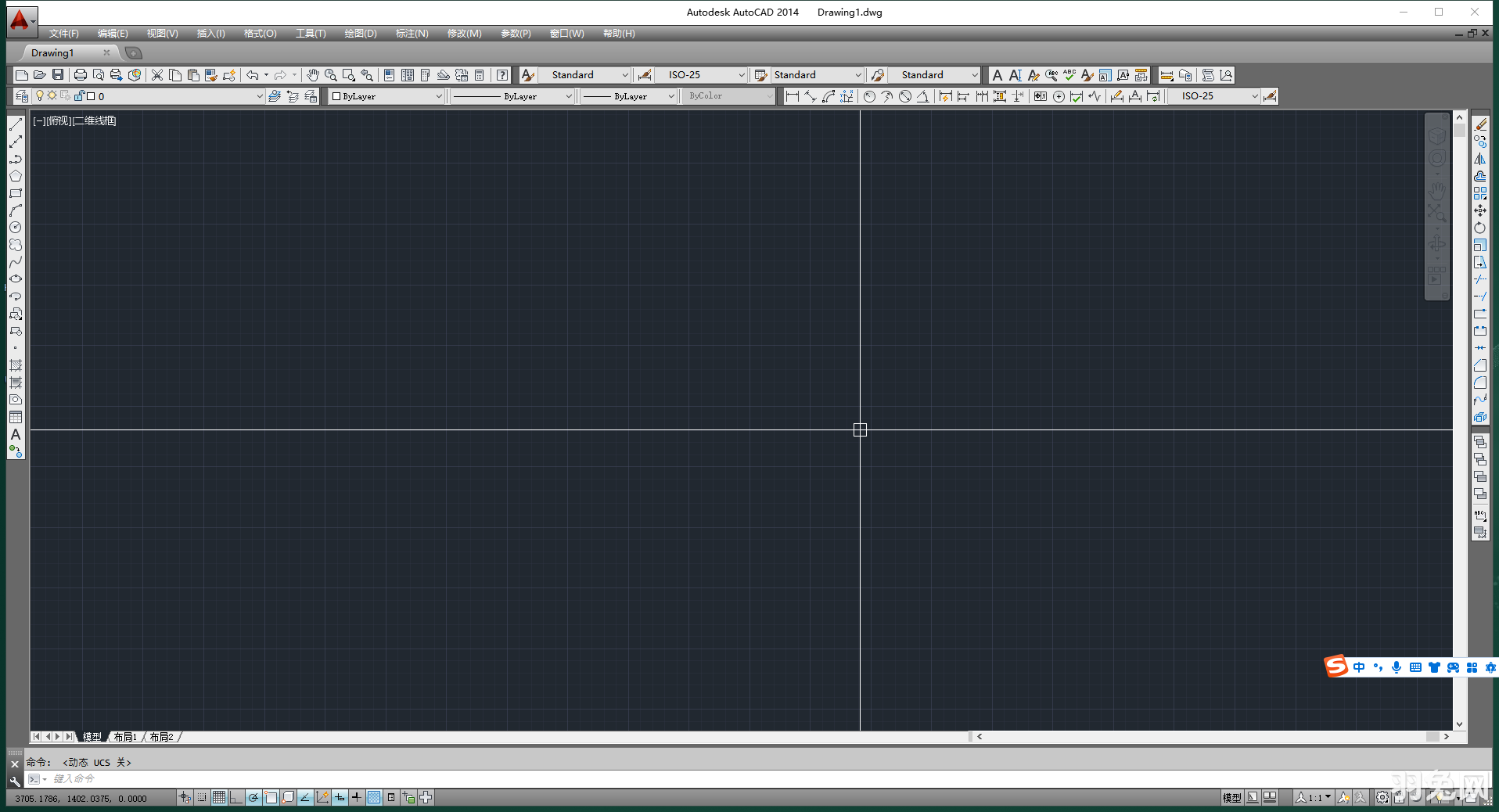
Task: Open the Table creation tool
Action: point(16,417)
